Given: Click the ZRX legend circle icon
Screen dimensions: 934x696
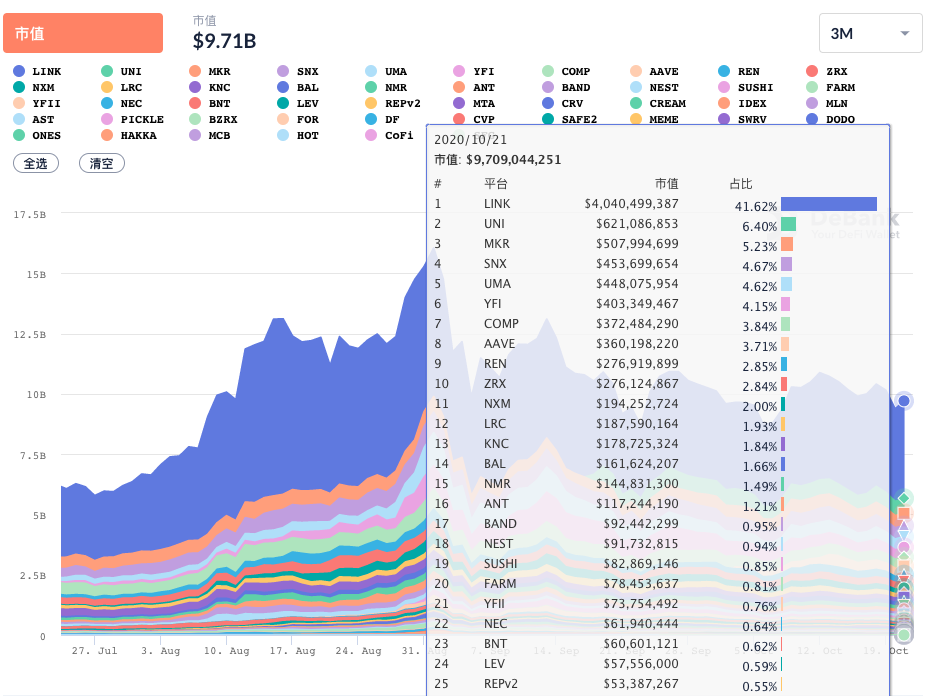Looking at the screenshot, I should (812, 72).
